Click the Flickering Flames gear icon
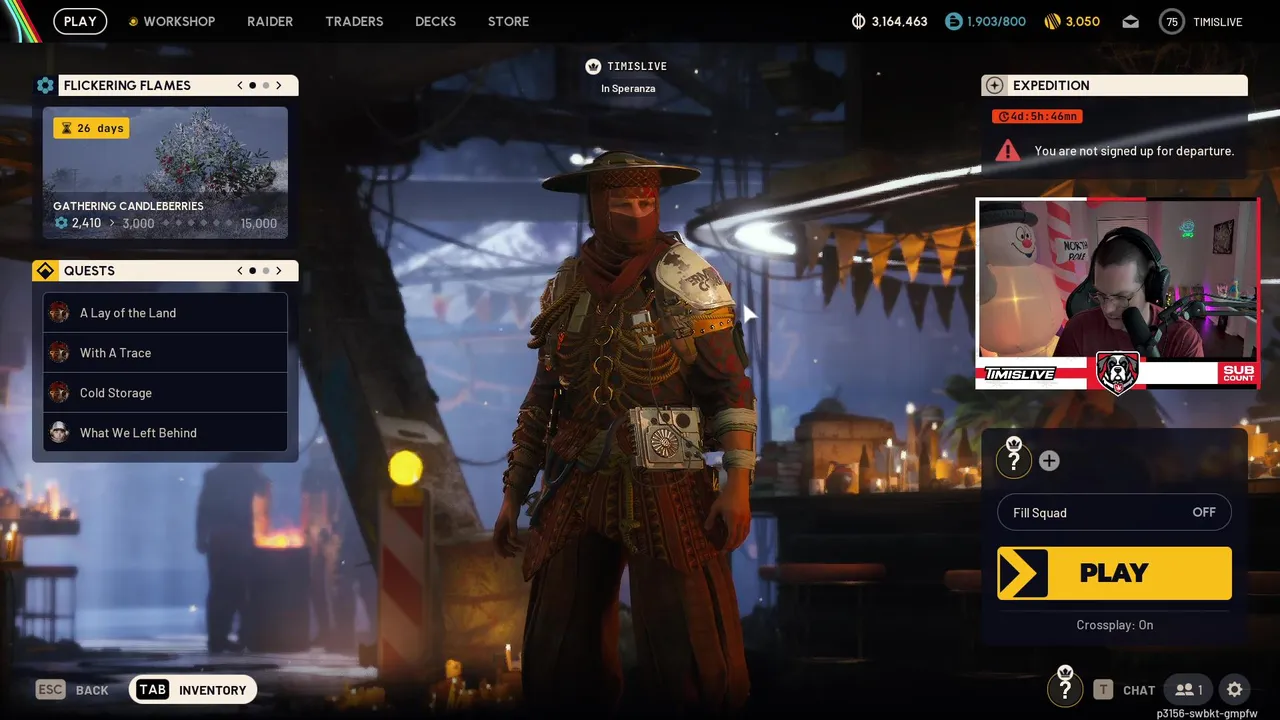The height and width of the screenshot is (720, 1280). [x=45, y=85]
